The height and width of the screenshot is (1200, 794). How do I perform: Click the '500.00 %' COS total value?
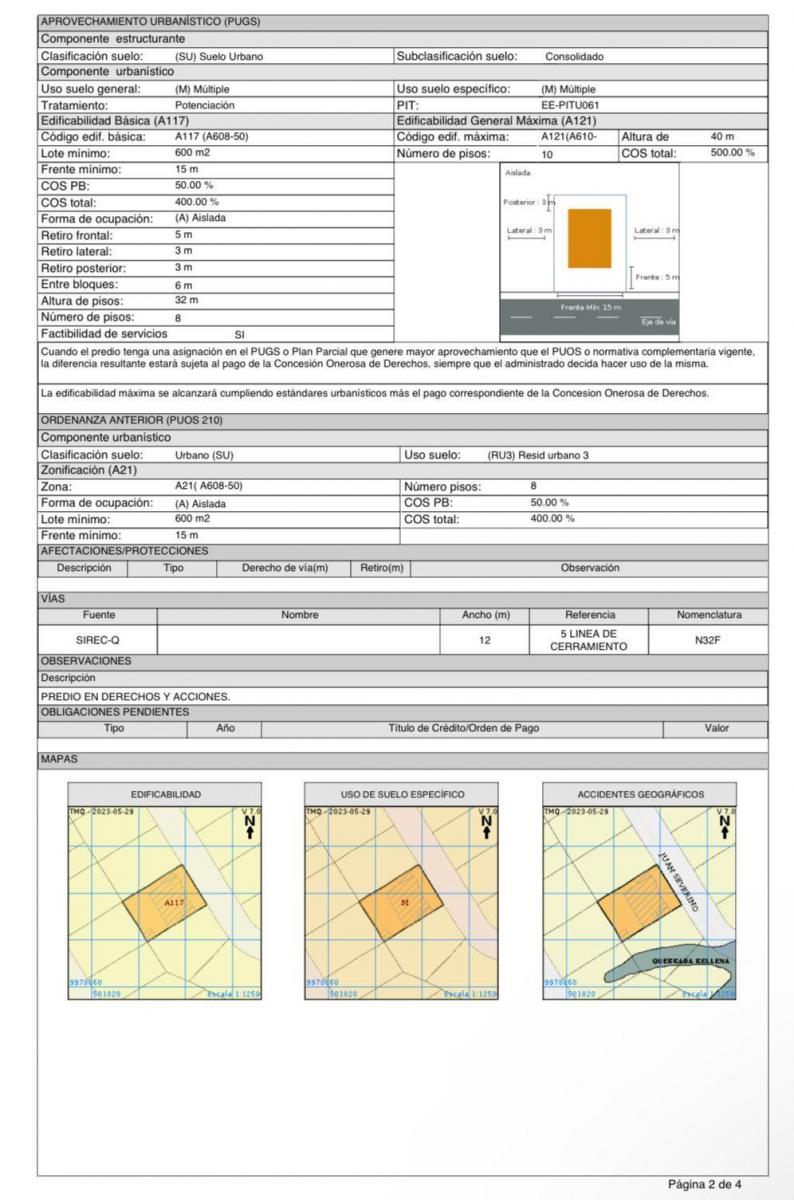click(733, 153)
